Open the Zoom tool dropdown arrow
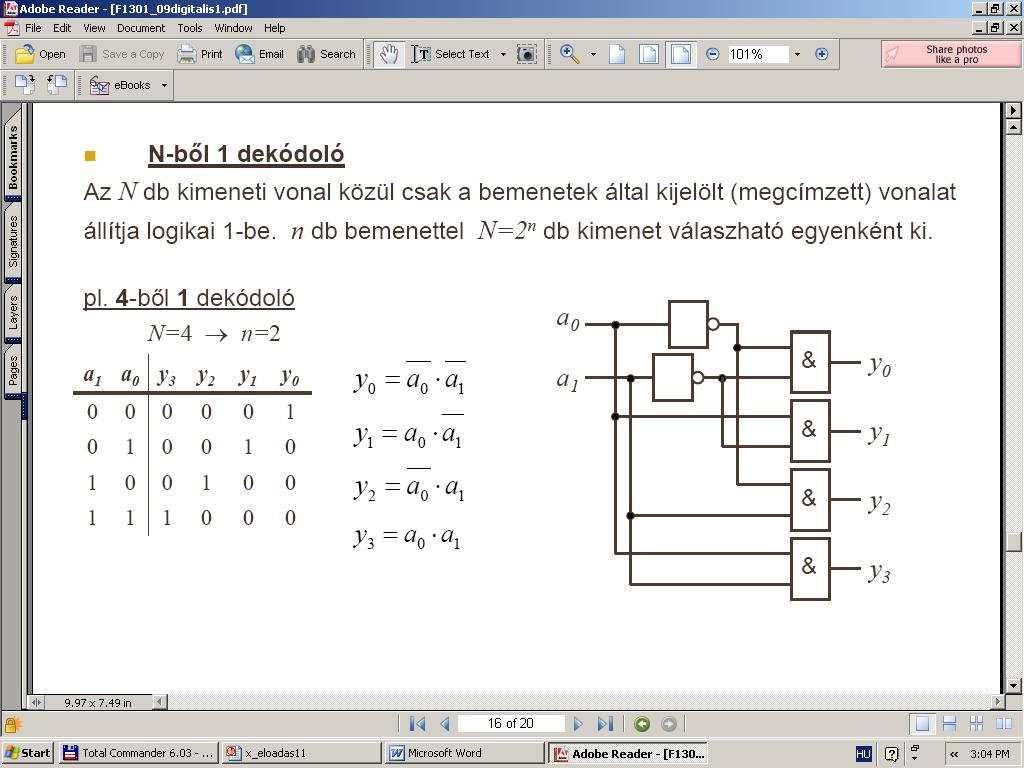 [x=593, y=54]
